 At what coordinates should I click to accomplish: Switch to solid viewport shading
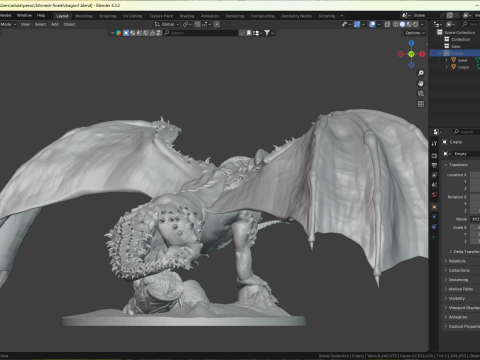[402, 24]
